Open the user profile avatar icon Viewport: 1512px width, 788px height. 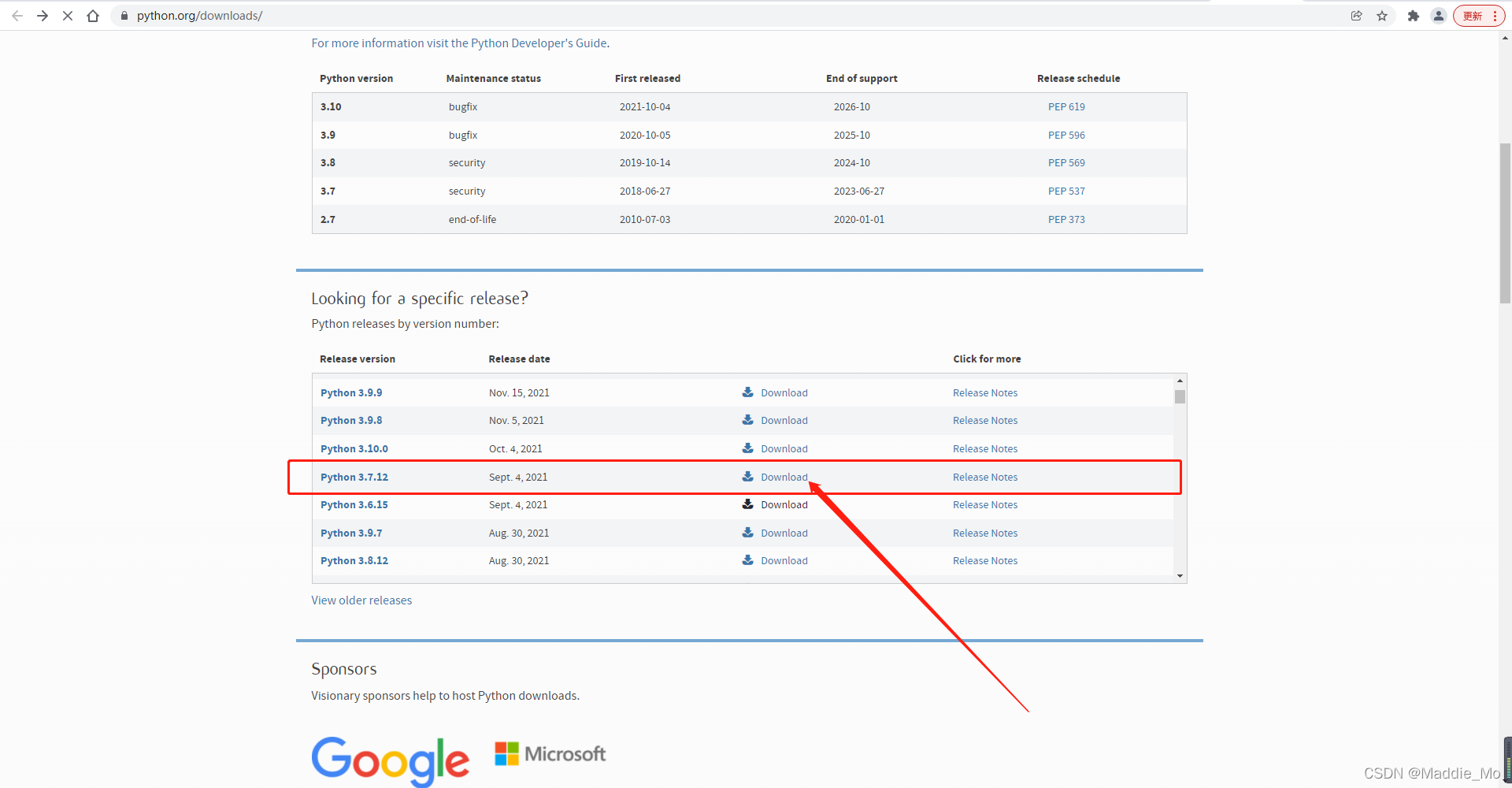coord(1439,16)
